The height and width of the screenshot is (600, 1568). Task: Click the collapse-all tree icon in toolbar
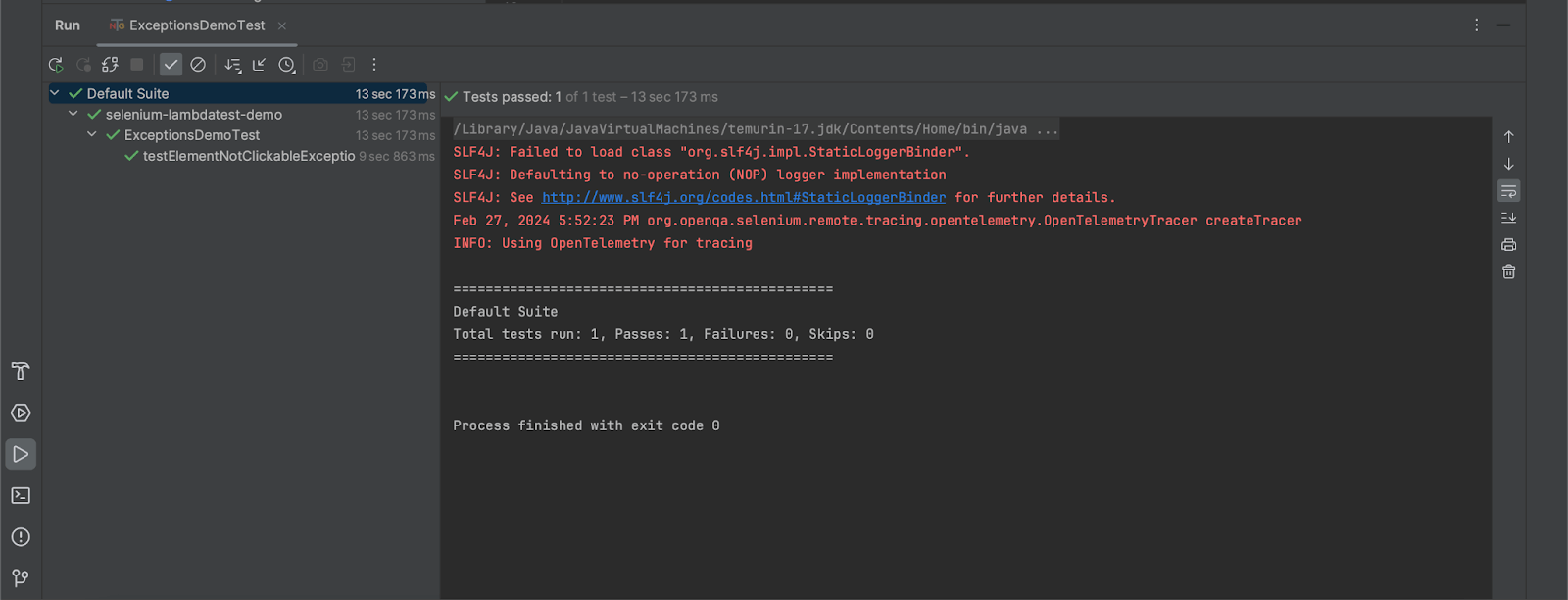259,65
